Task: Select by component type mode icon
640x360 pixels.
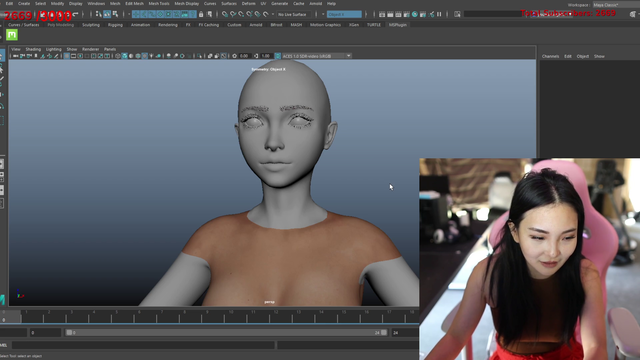Action: tap(115, 14)
